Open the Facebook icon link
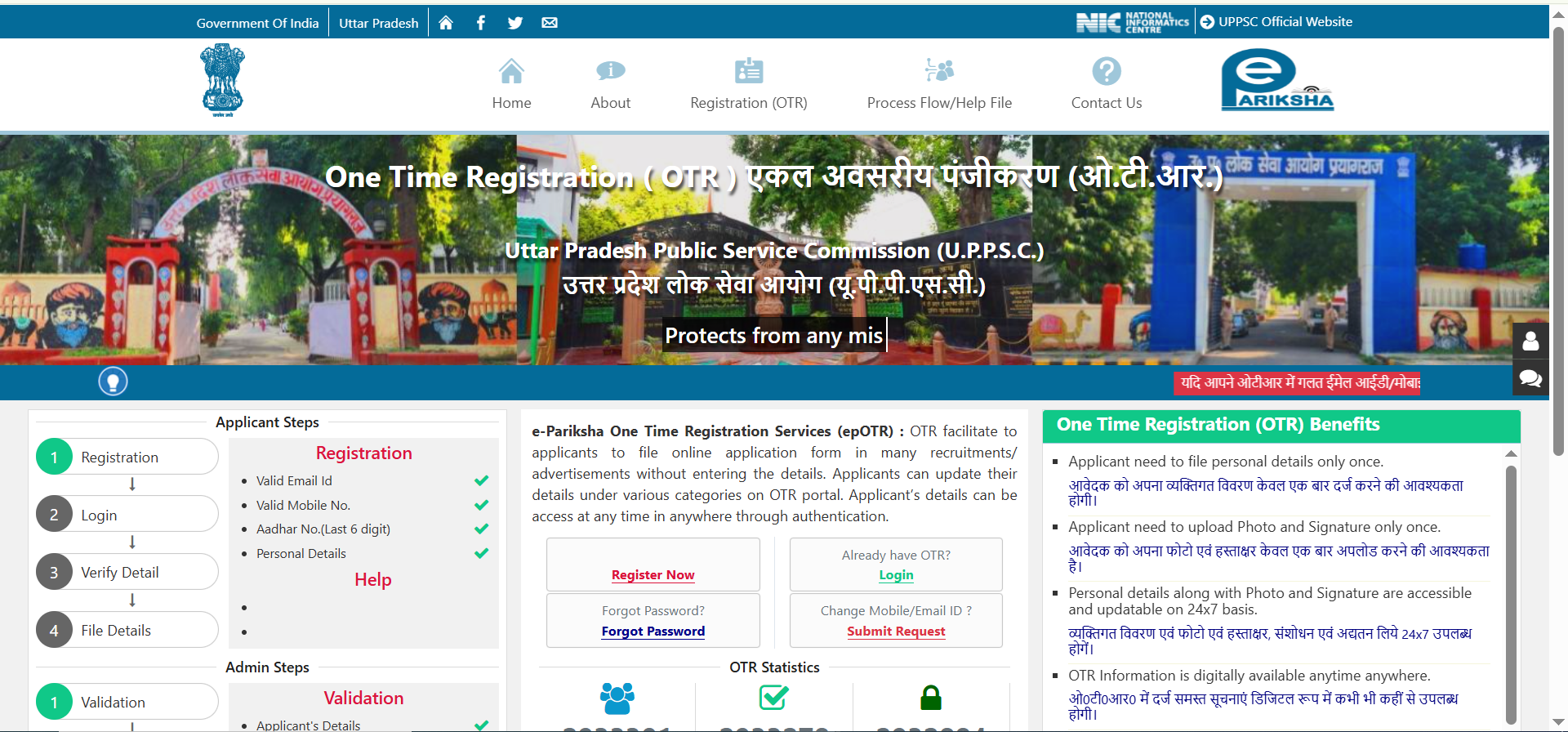The image size is (1568, 732). coord(481,23)
